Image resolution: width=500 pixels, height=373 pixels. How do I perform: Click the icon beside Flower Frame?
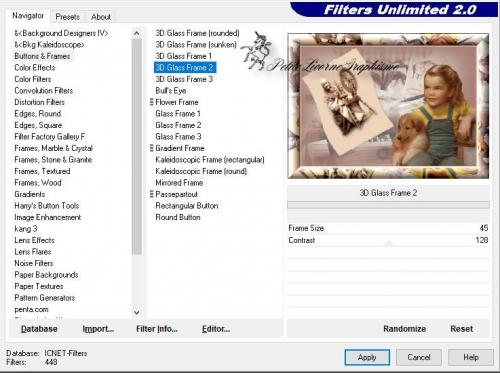152,102
